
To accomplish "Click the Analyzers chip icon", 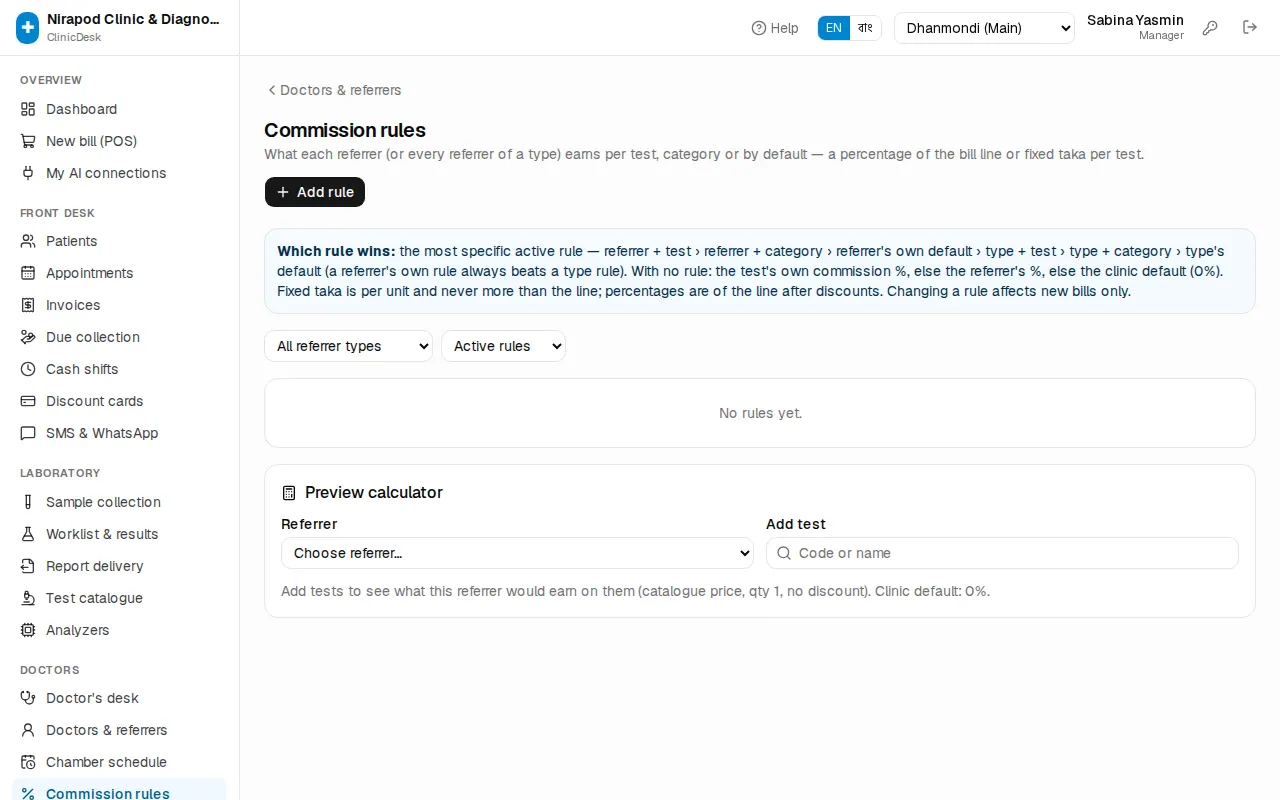I will click(28, 630).
